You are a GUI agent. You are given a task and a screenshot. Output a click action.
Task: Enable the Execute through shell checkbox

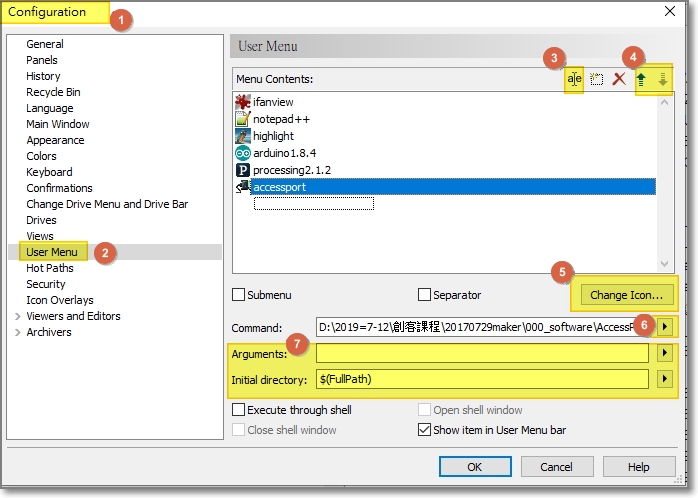239,410
